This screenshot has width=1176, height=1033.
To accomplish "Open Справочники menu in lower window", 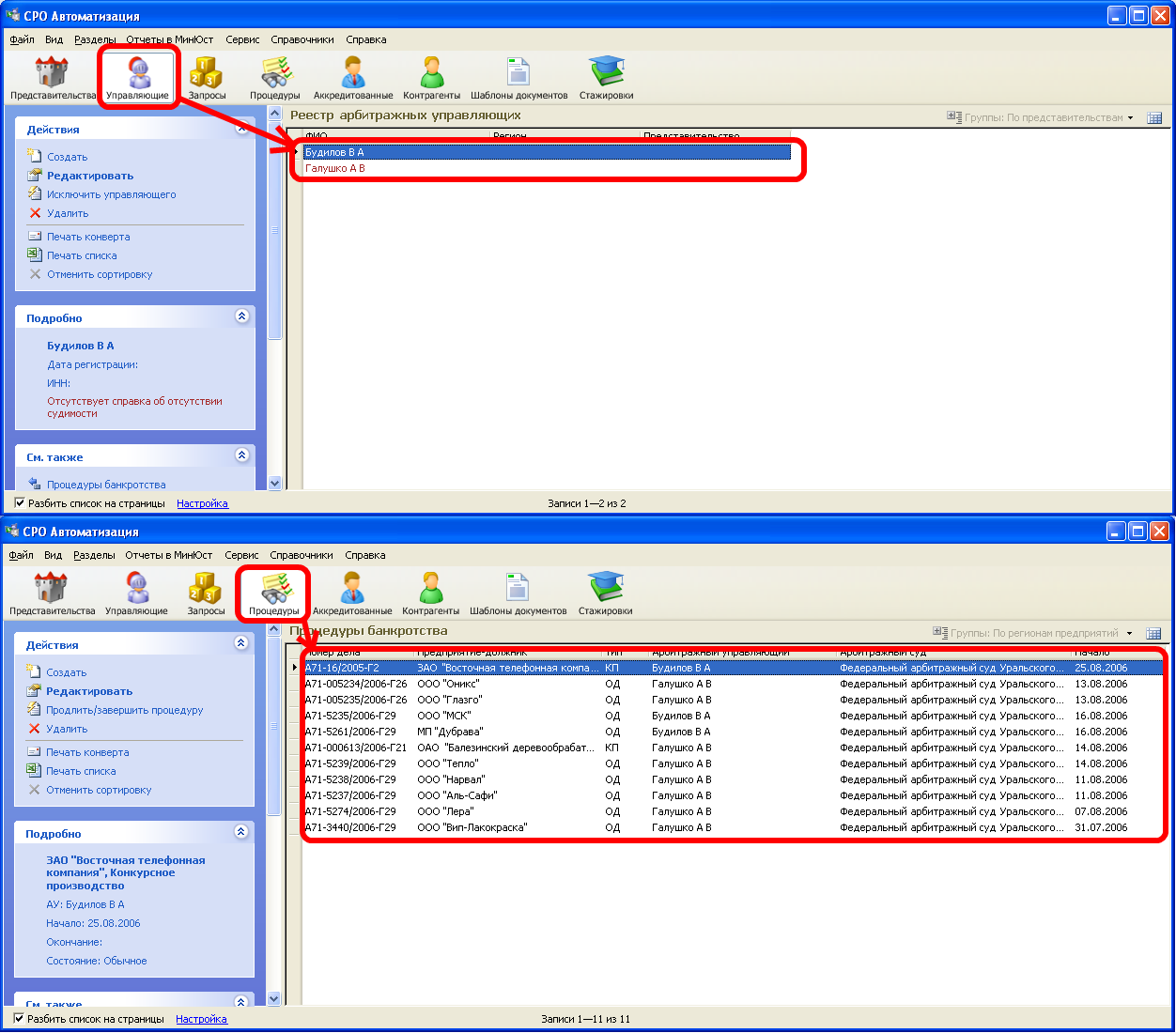I will click(301, 555).
